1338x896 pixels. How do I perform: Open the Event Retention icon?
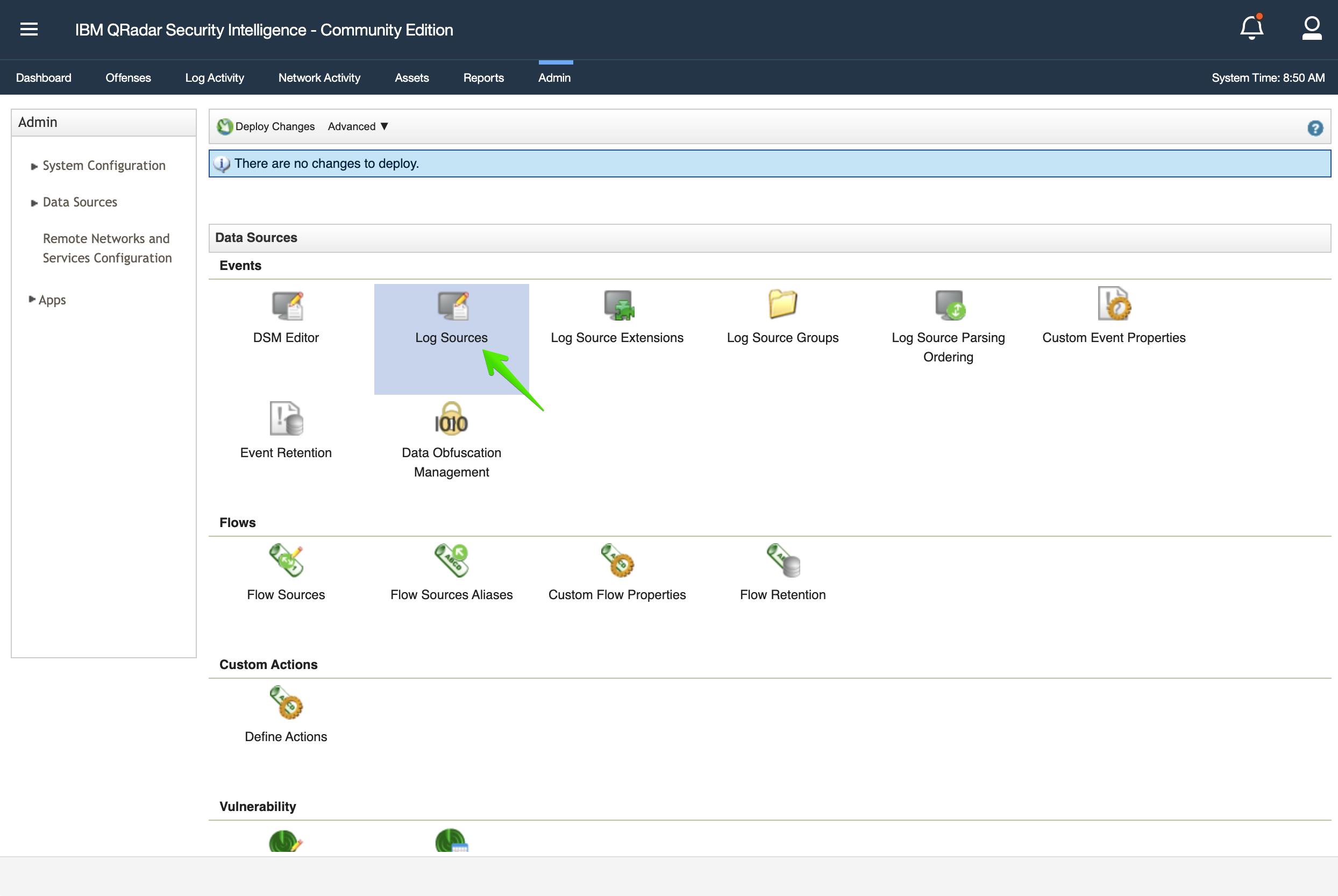286,418
